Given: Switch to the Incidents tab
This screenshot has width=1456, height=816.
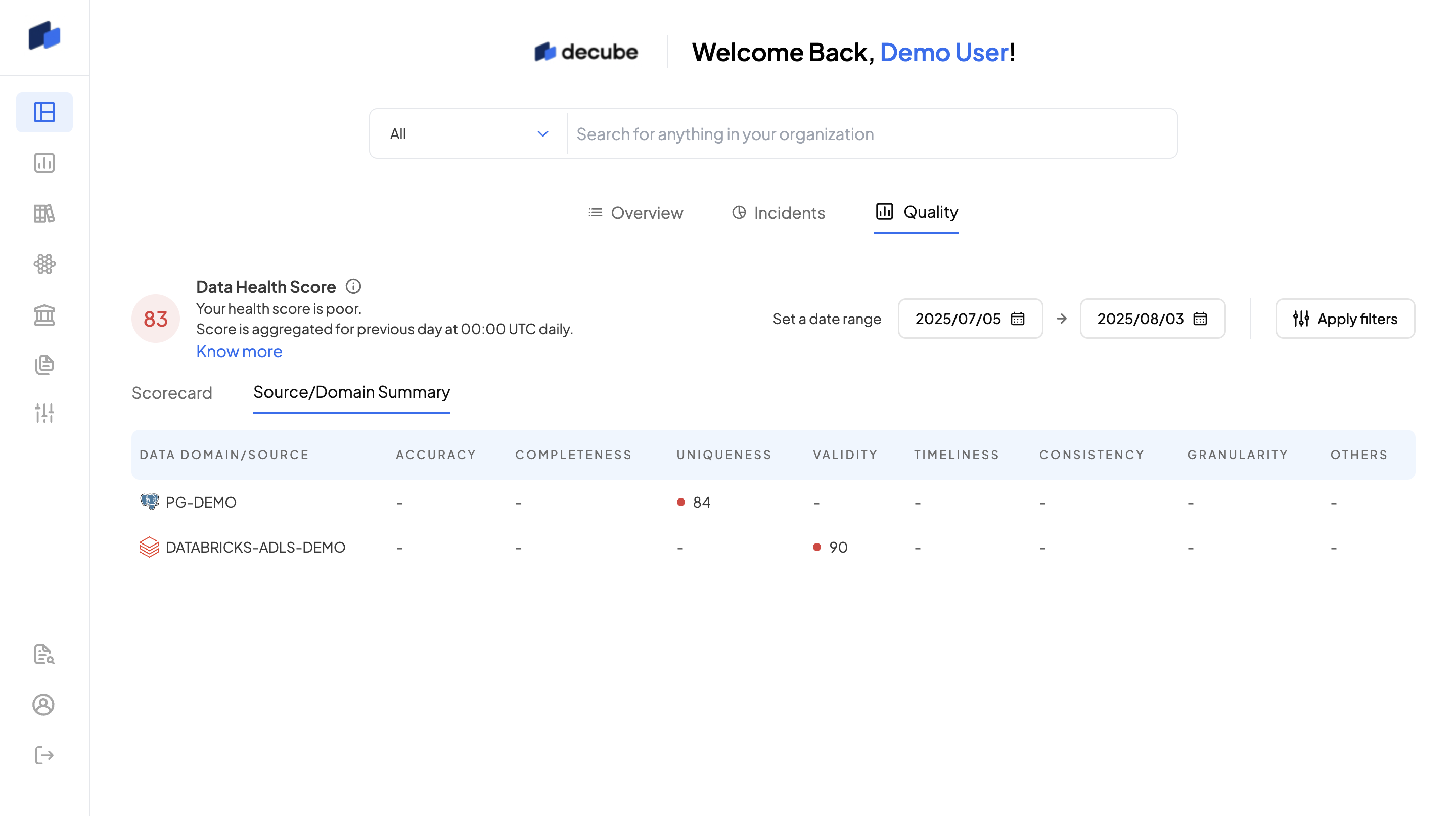Looking at the screenshot, I should tap(779, 213).
